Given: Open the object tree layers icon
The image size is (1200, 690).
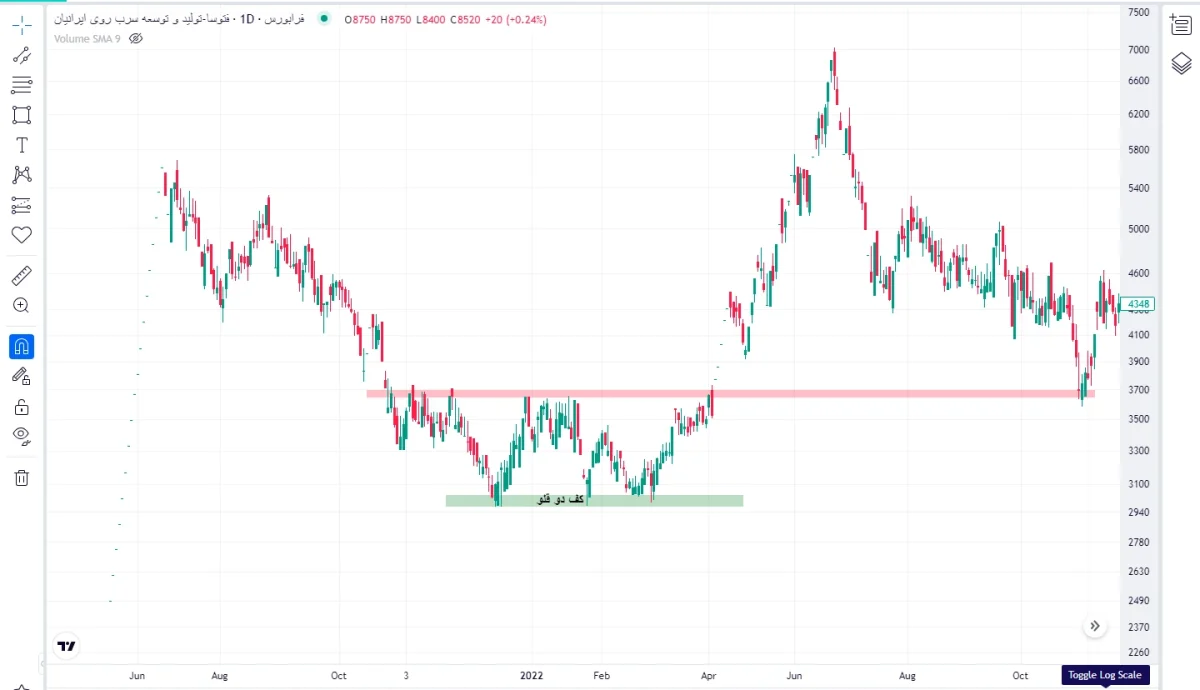Looking at the screenshot, I should (1181, 64).
